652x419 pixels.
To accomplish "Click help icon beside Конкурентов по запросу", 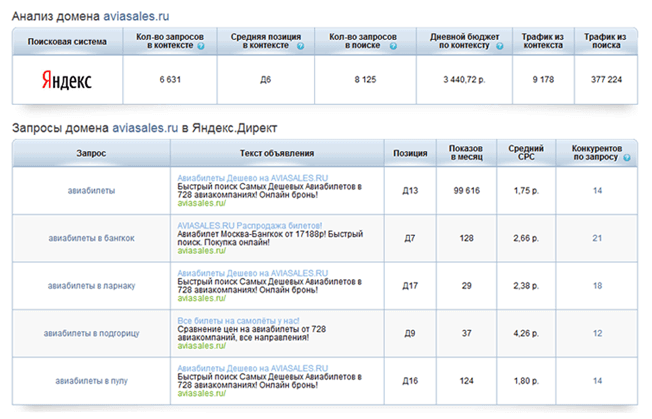I will click(x=627, y=158).
